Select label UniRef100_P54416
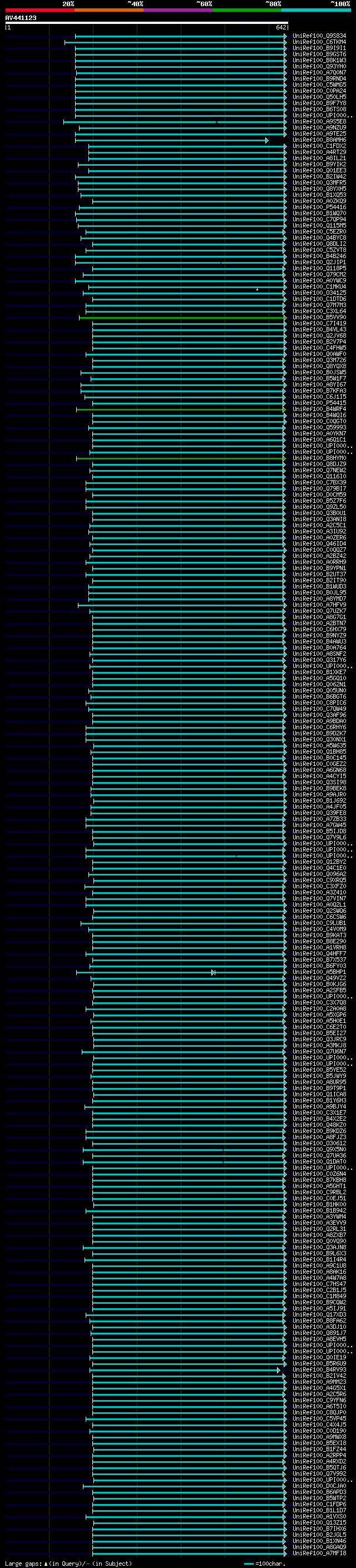Screen dimensions: 356x1568 tap(319, 207)
